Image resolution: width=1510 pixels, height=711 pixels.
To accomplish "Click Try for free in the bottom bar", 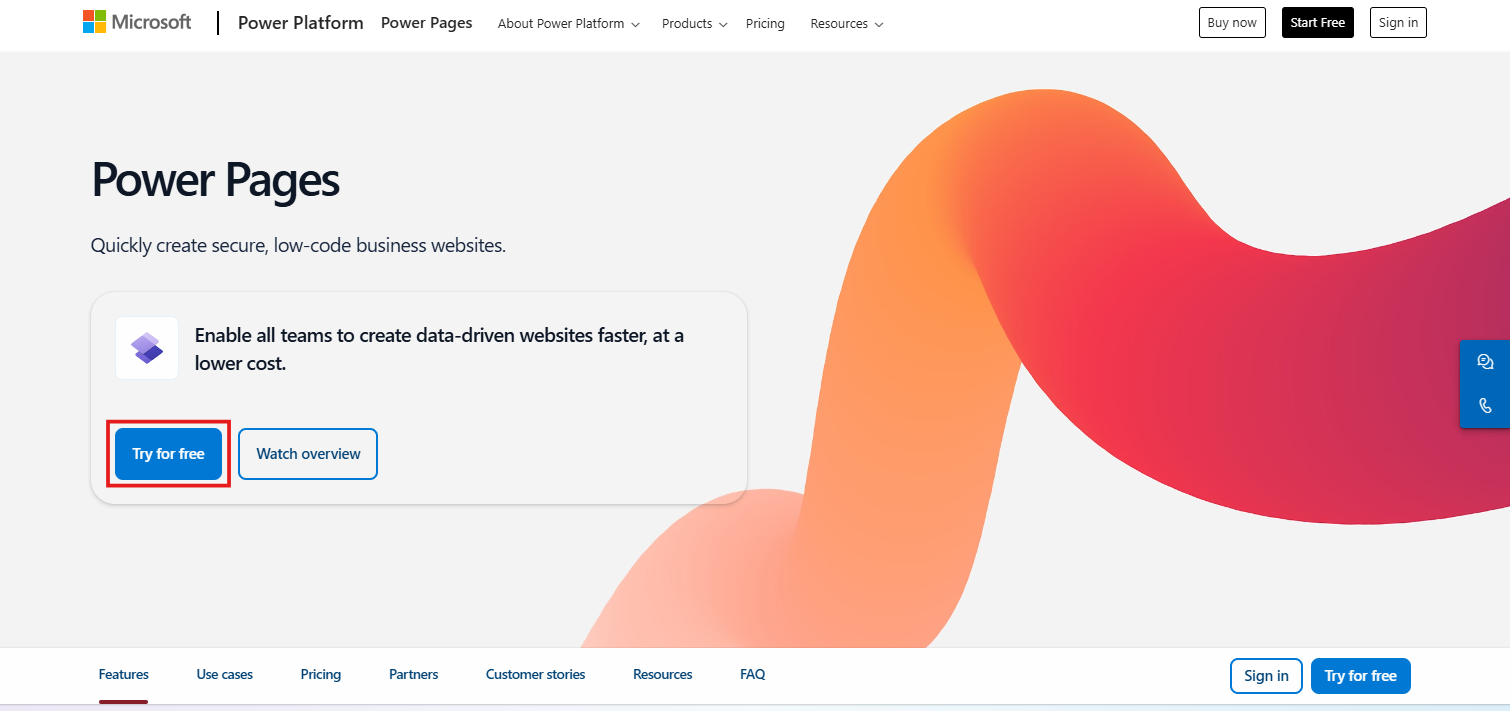I will coord(1360,675).
